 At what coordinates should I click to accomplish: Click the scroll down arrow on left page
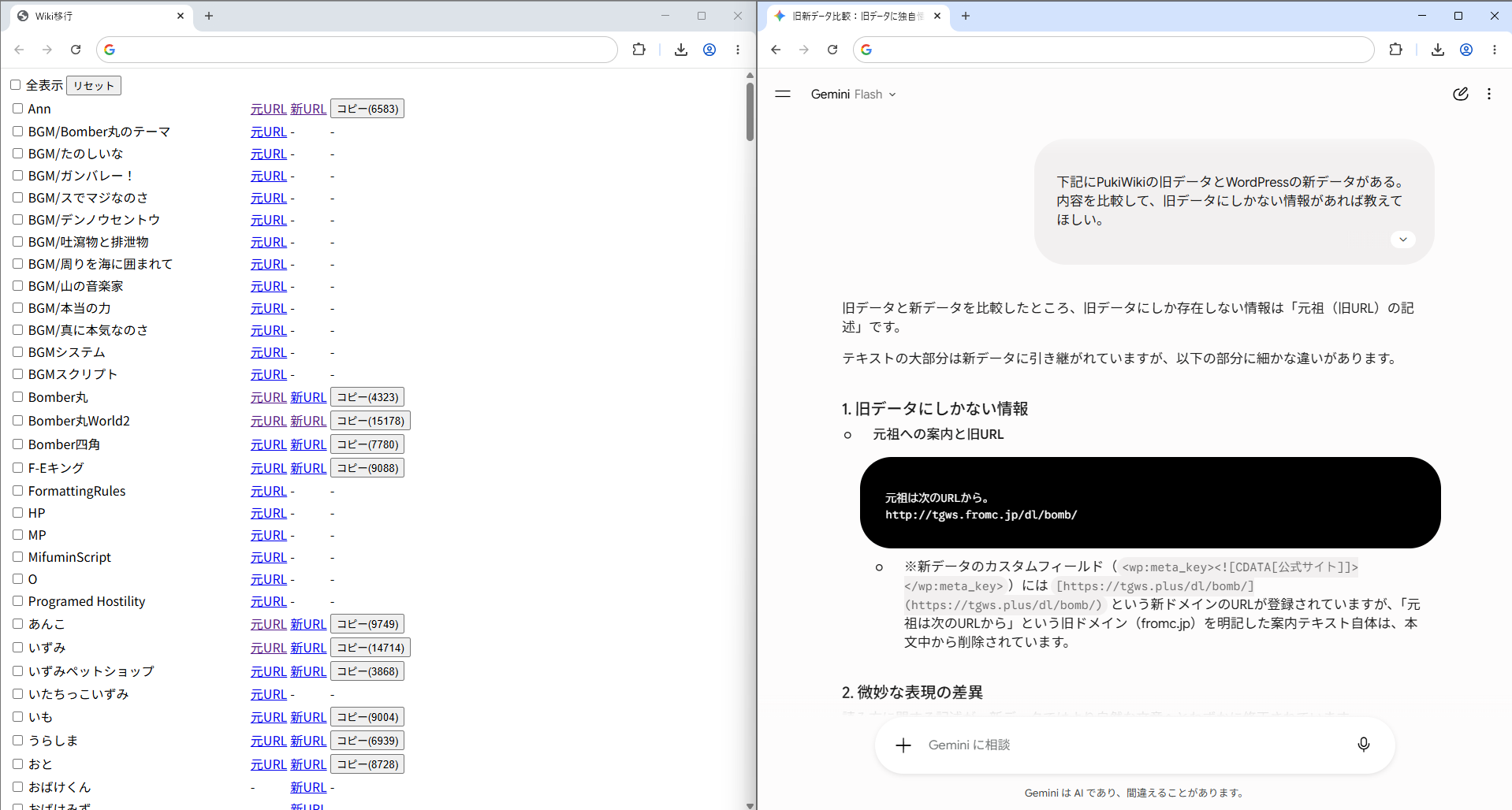[750, 804]
